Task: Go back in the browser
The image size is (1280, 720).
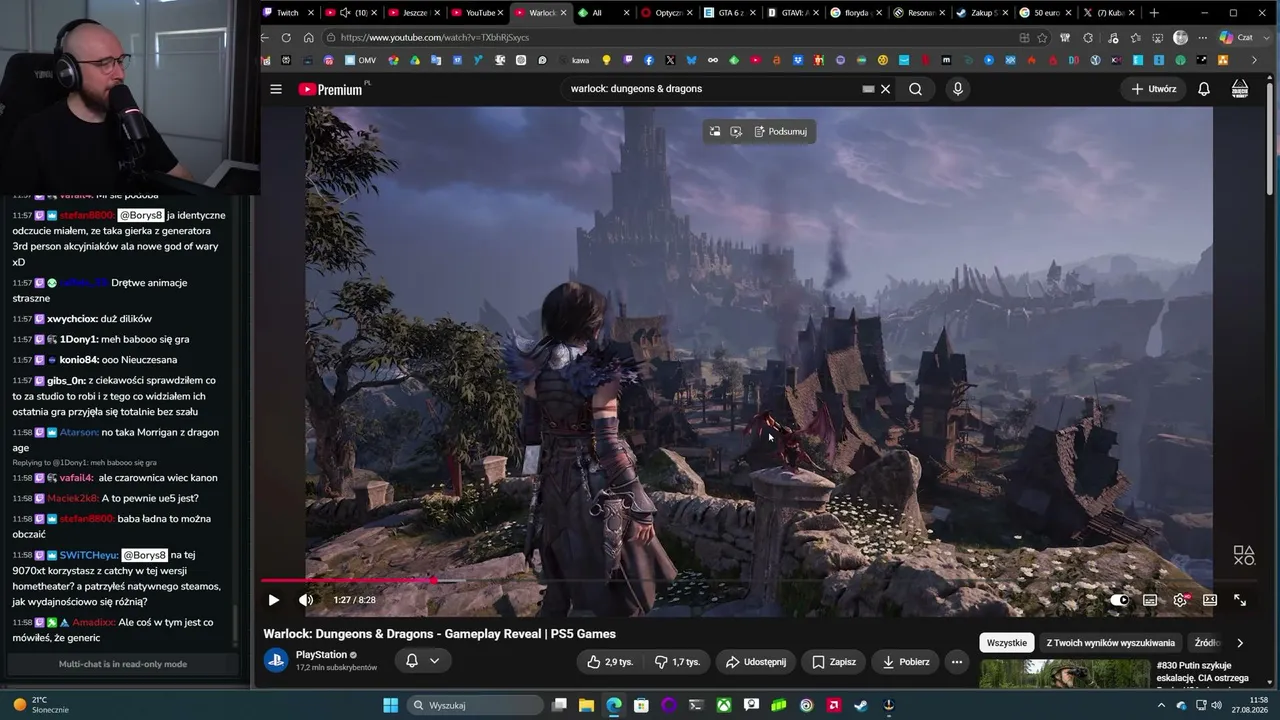Action: tap(265, 38)
